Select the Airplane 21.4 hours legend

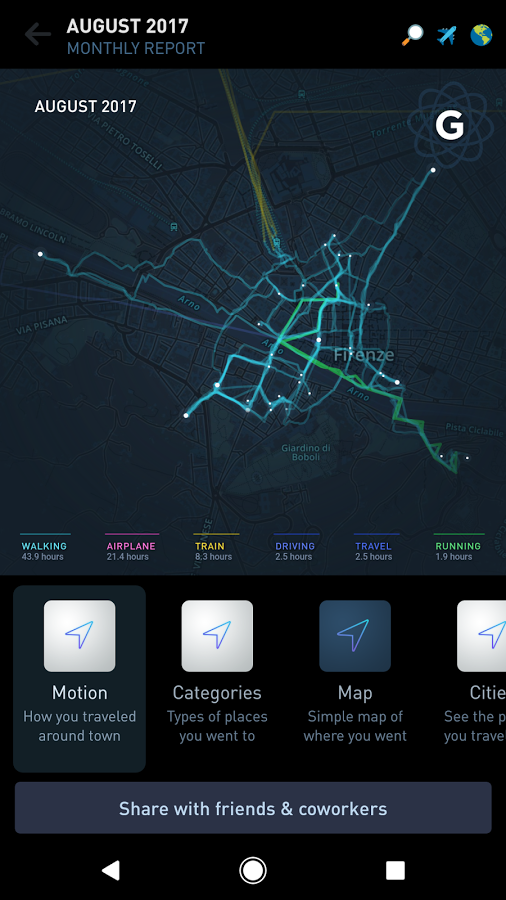131,548
